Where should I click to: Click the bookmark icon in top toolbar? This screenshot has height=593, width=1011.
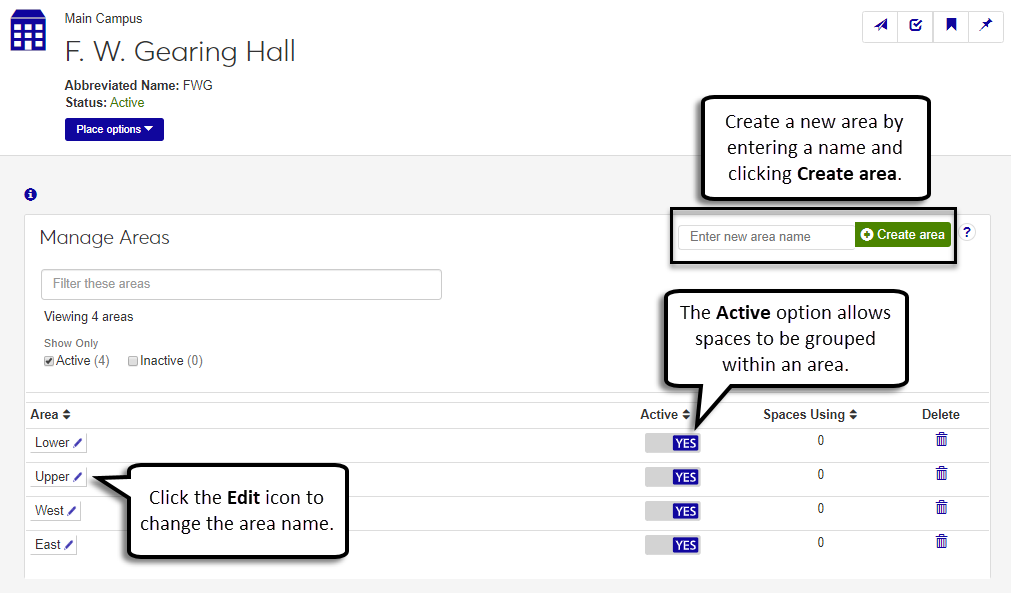point(951,26)
